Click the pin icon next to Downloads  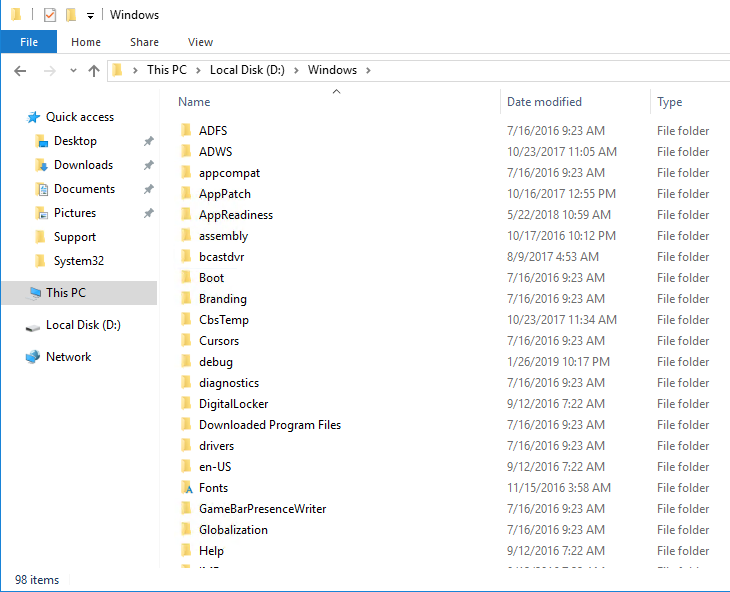click(x=149, y=165)
